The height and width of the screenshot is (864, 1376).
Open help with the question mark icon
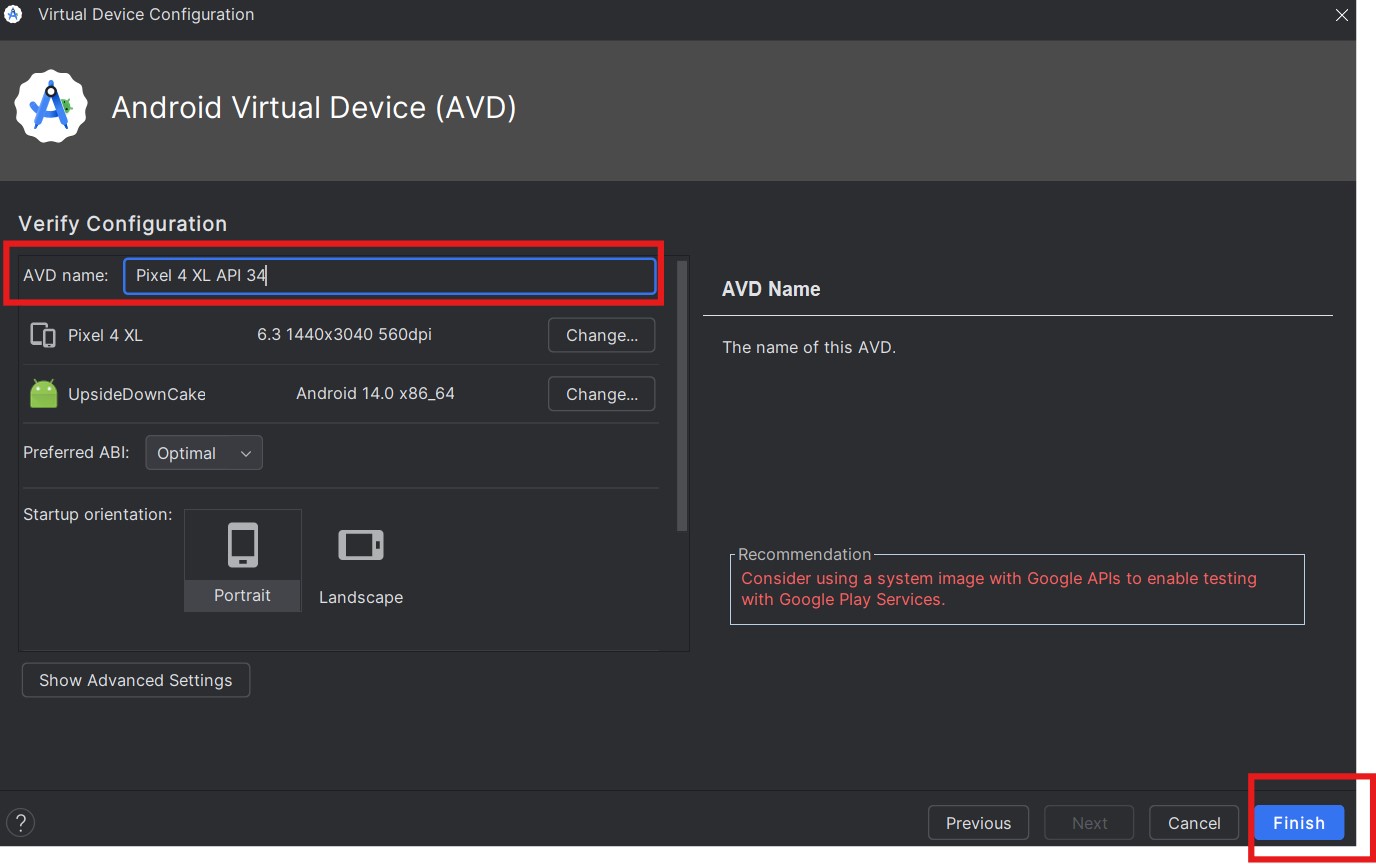tap(20, 822)
